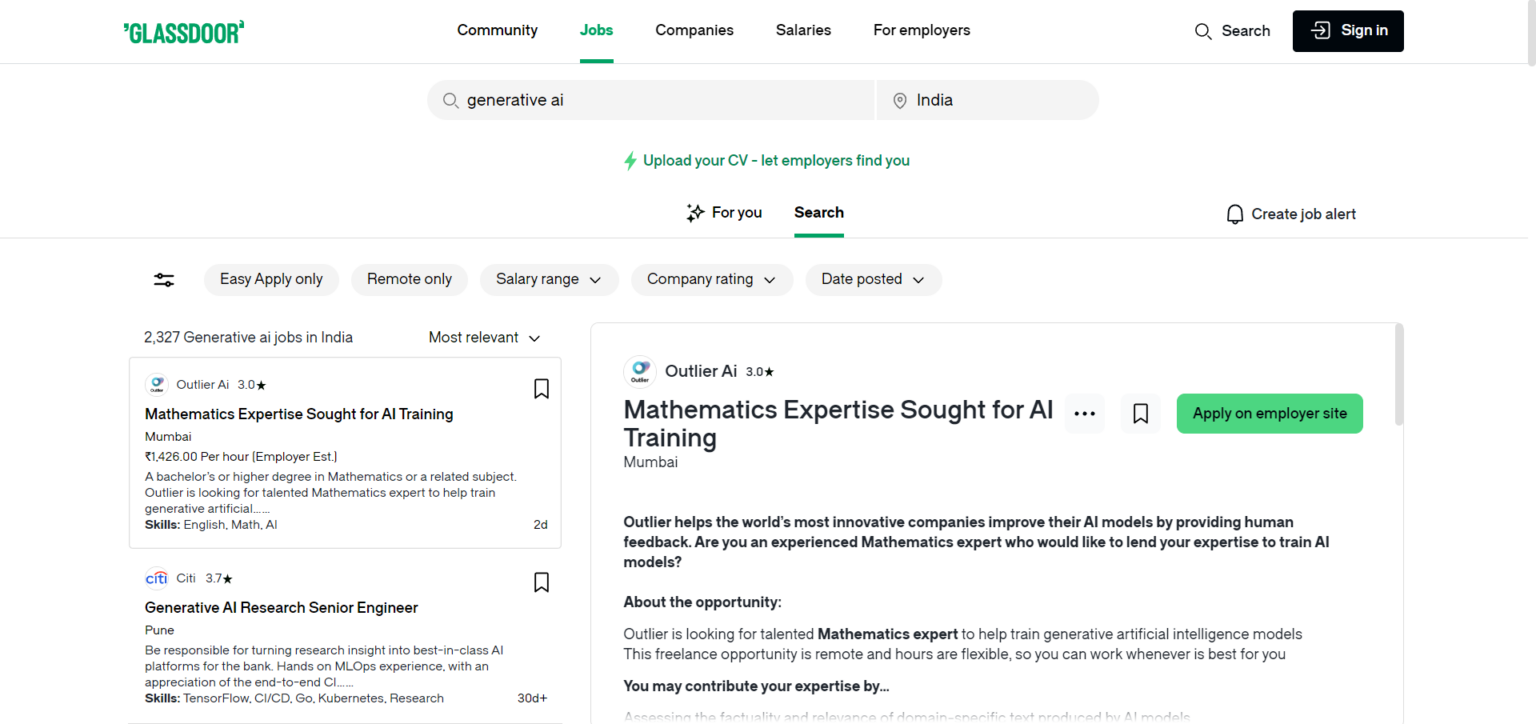
Task: Click the Citi company logo
Action: pos(157,577)
